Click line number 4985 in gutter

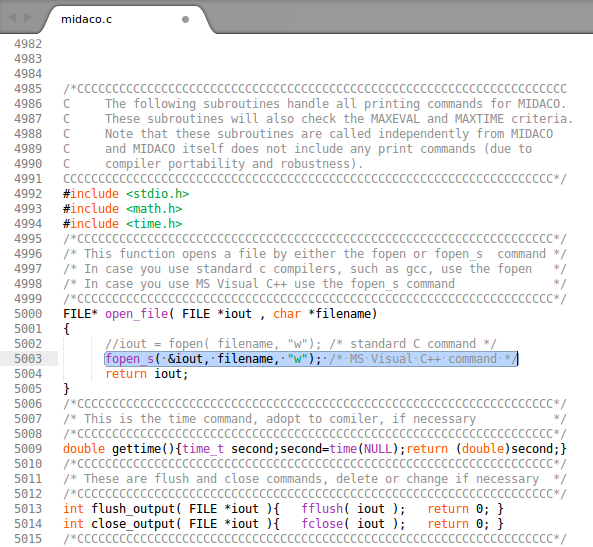point(28,89)
